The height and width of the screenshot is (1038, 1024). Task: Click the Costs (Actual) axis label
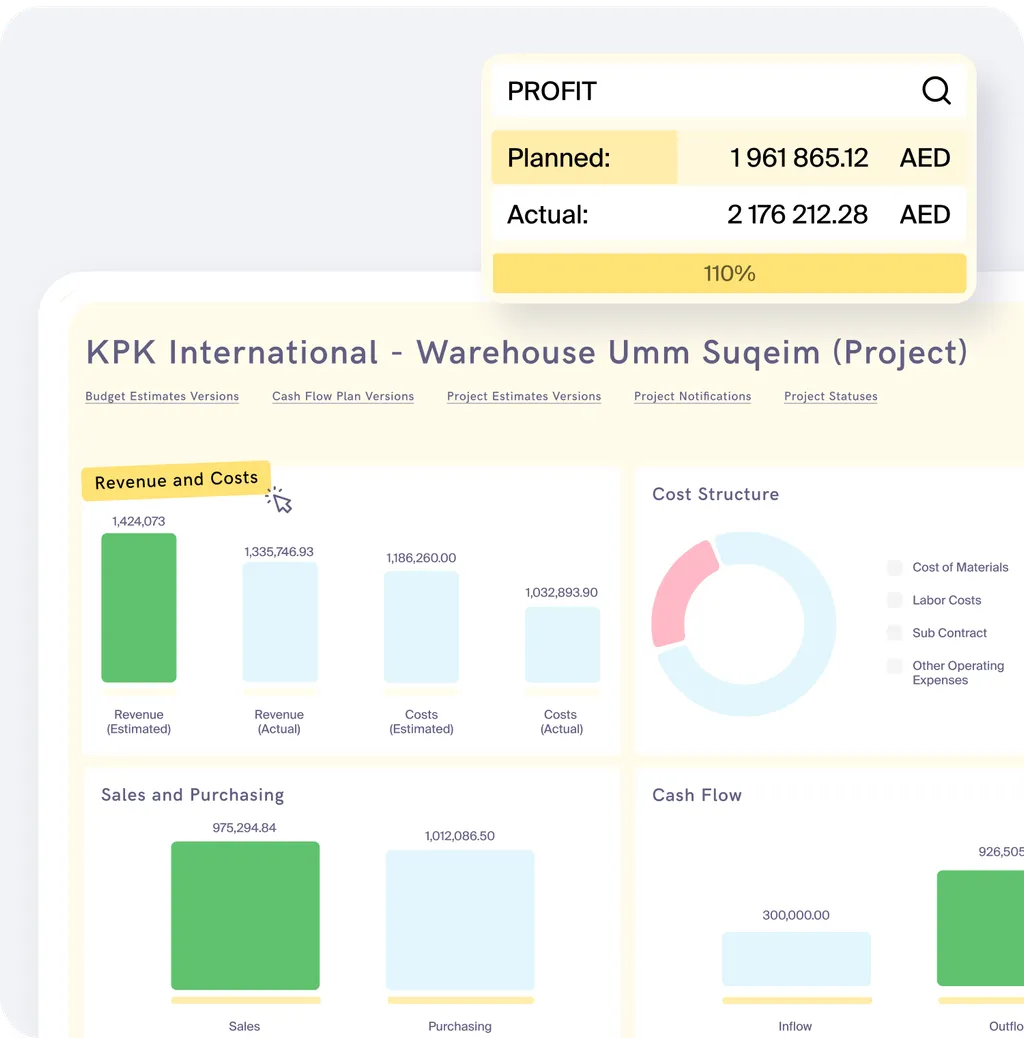click(x=561, y=722)
